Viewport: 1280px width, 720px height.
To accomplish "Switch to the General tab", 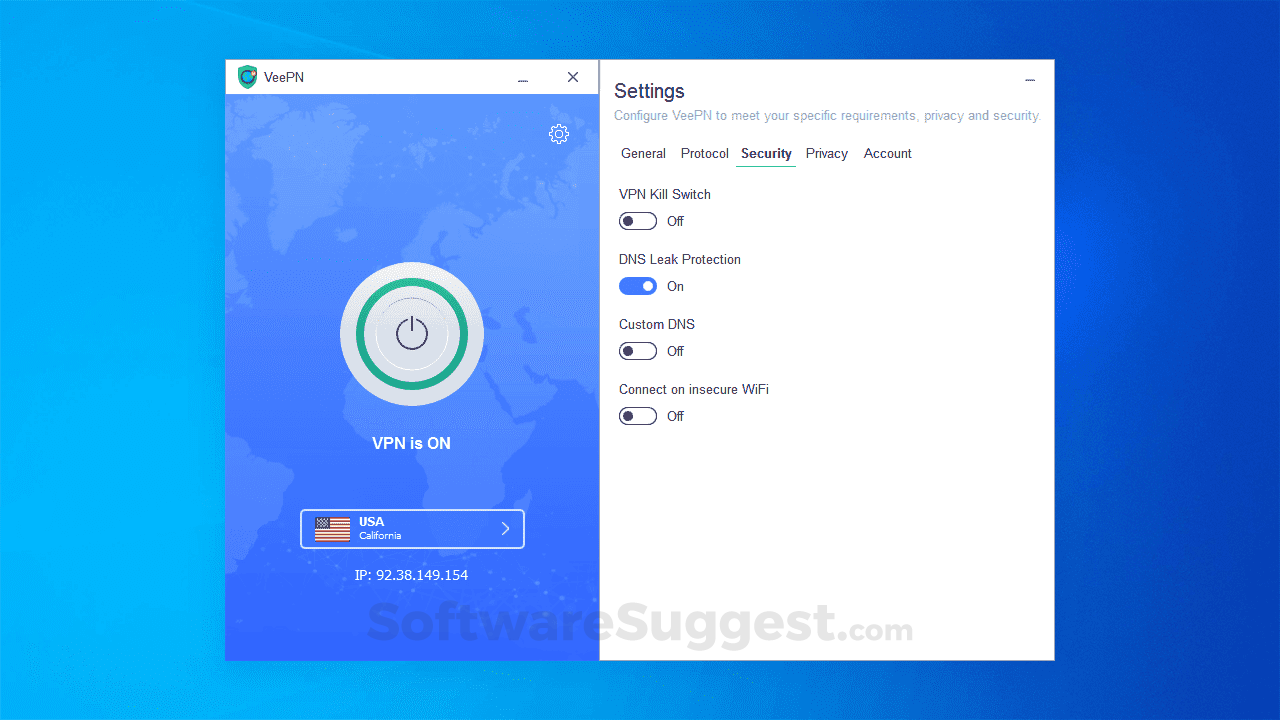I will [x=643, y=153].
